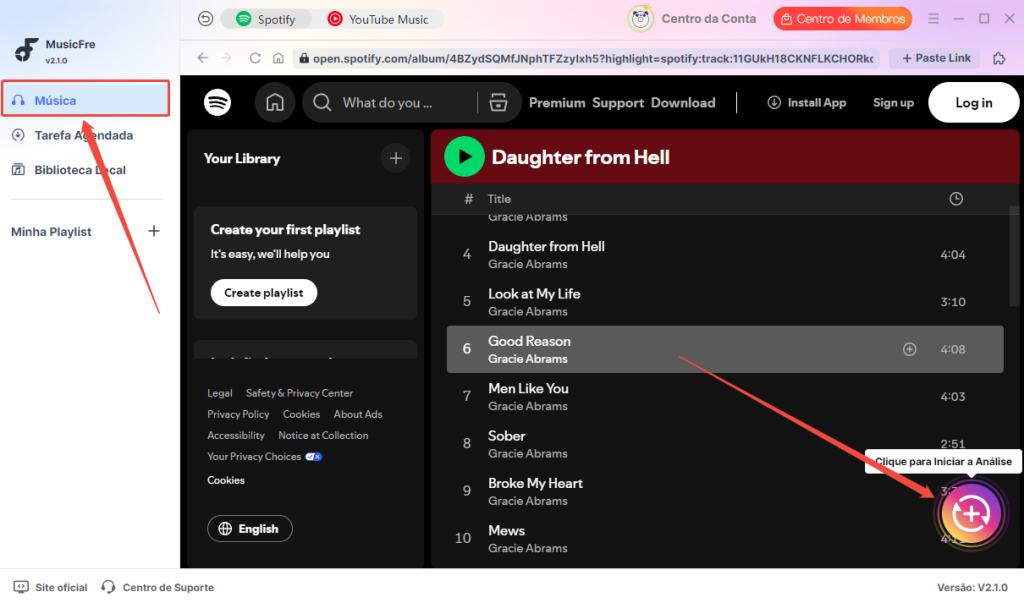1024x603 pixels.
Task: Open Site oficial in status bar
Action: 50,587
